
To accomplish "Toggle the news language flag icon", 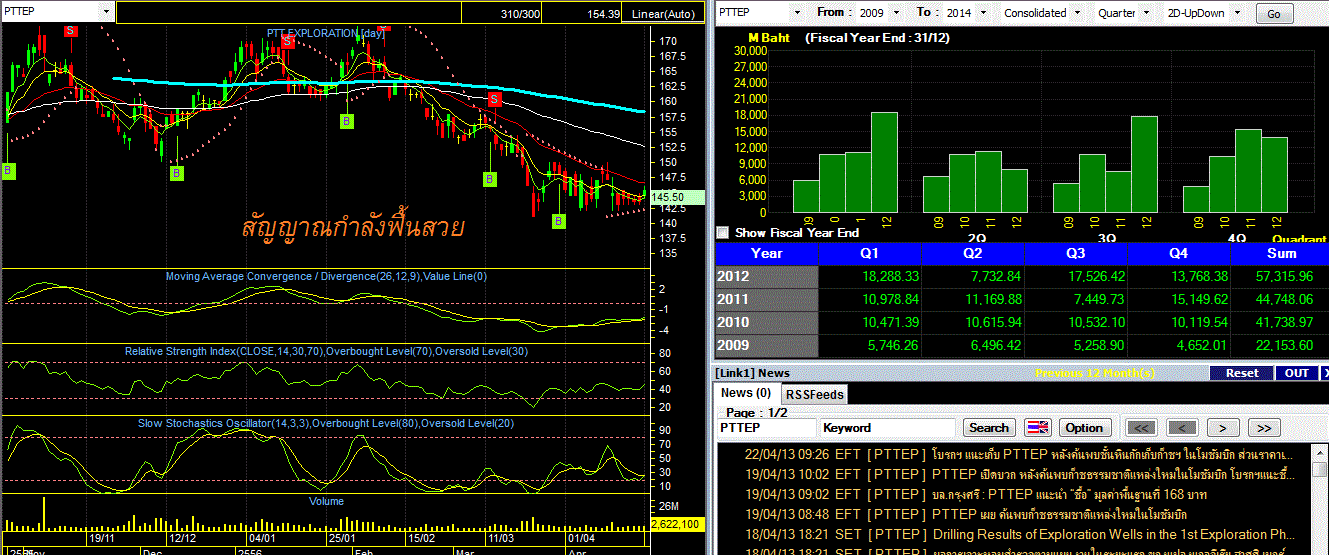I will point(1038,427).
